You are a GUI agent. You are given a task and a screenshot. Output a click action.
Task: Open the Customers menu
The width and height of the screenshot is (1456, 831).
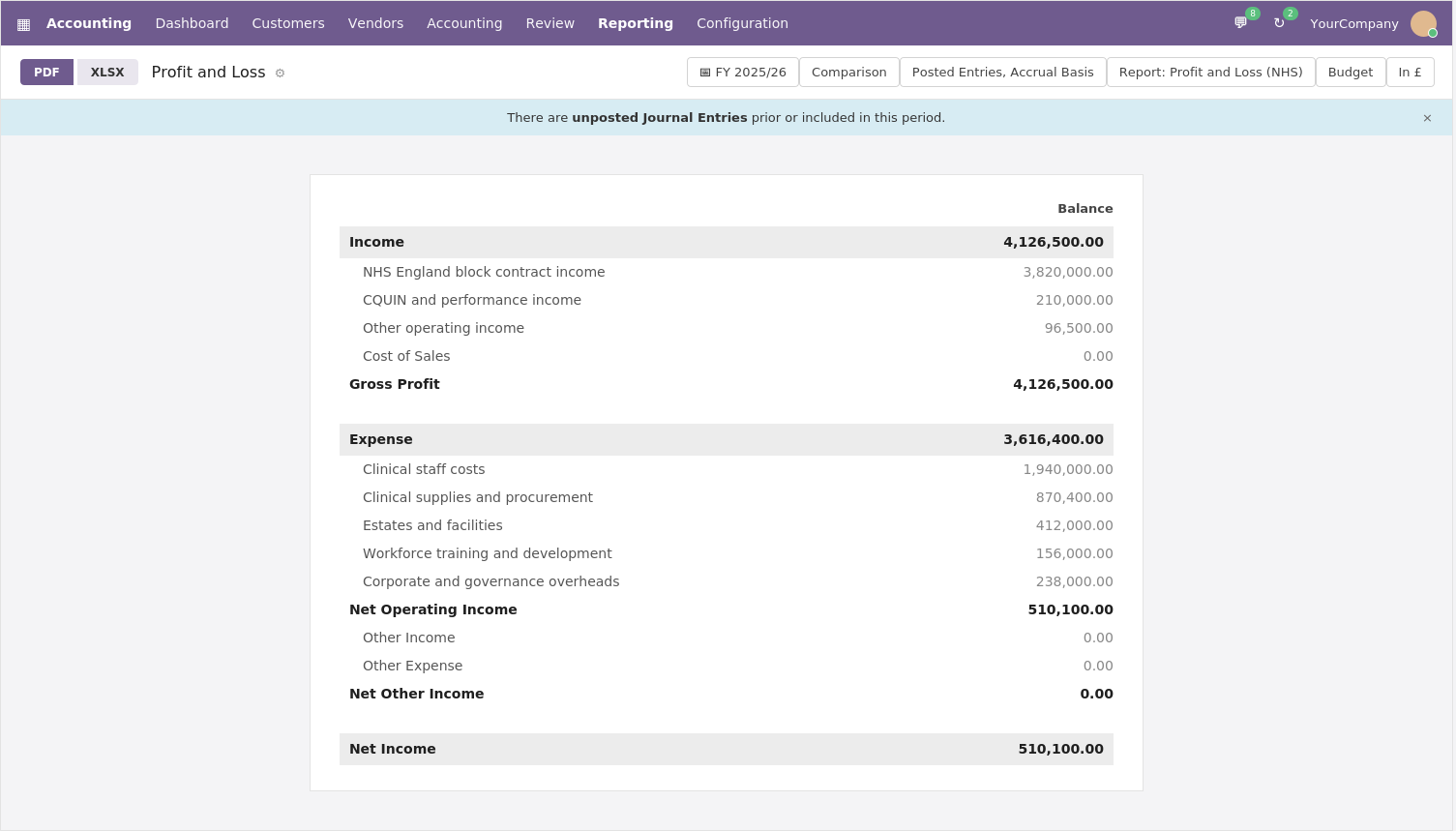coord(288,23)
